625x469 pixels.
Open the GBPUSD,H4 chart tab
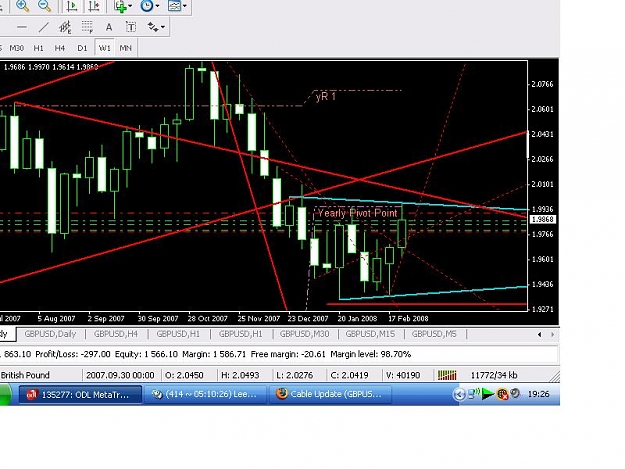(x=116, y=334)
